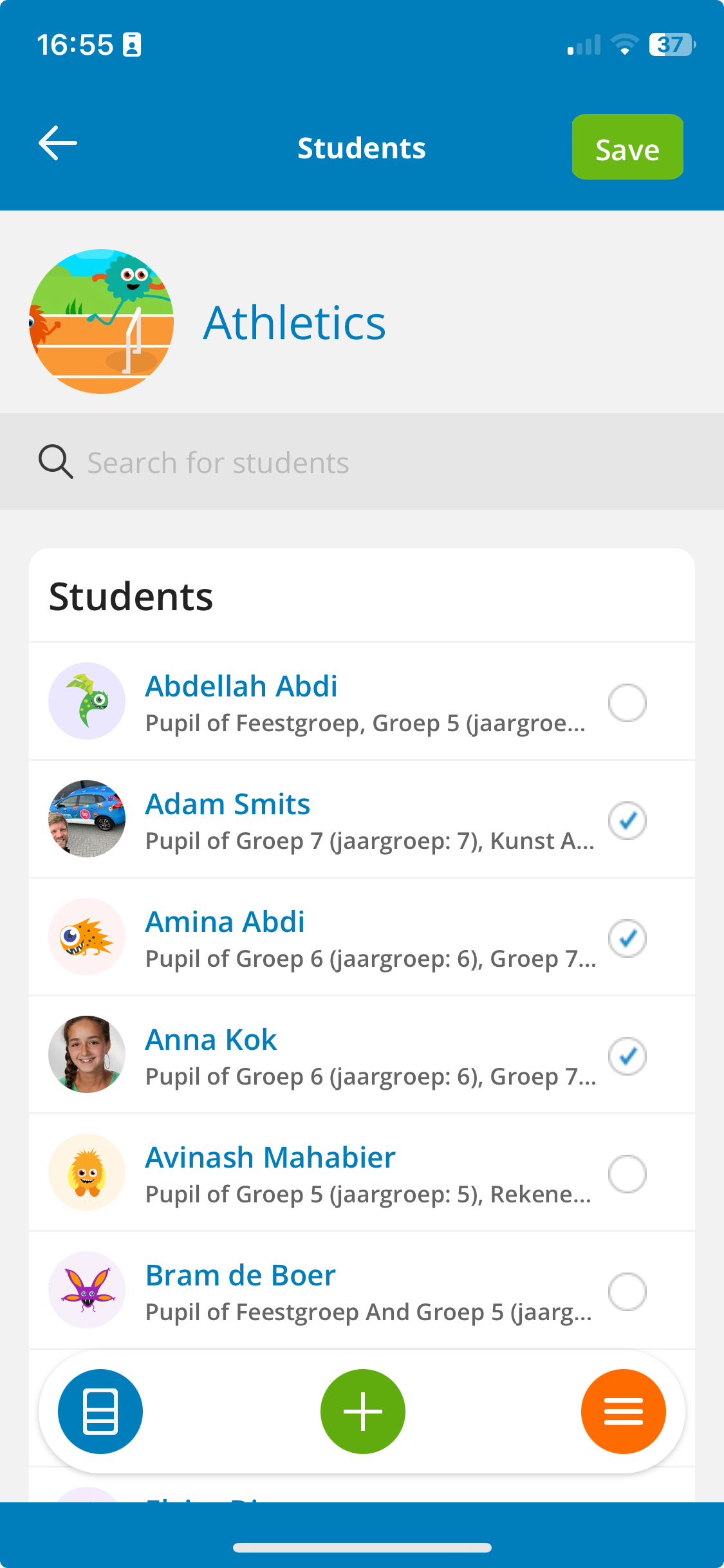Open Adam Smits student name link

(x=228, y=804)
